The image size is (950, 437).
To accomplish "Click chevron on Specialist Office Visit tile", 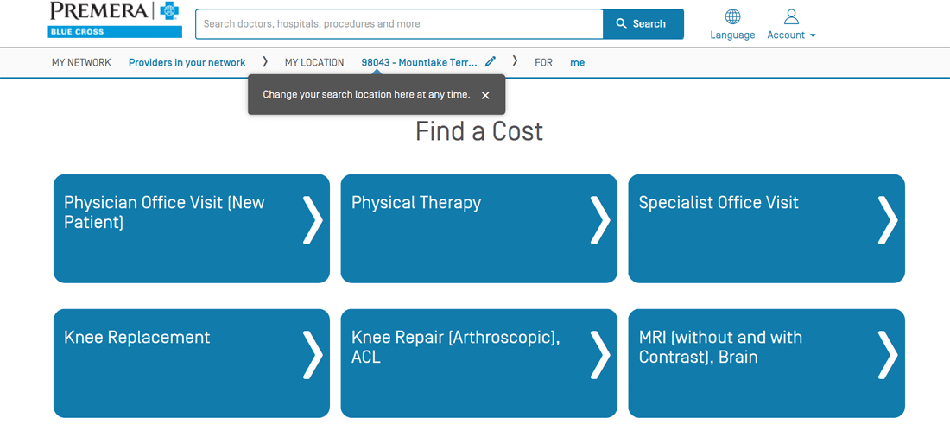I will click(x=887, y=219).
